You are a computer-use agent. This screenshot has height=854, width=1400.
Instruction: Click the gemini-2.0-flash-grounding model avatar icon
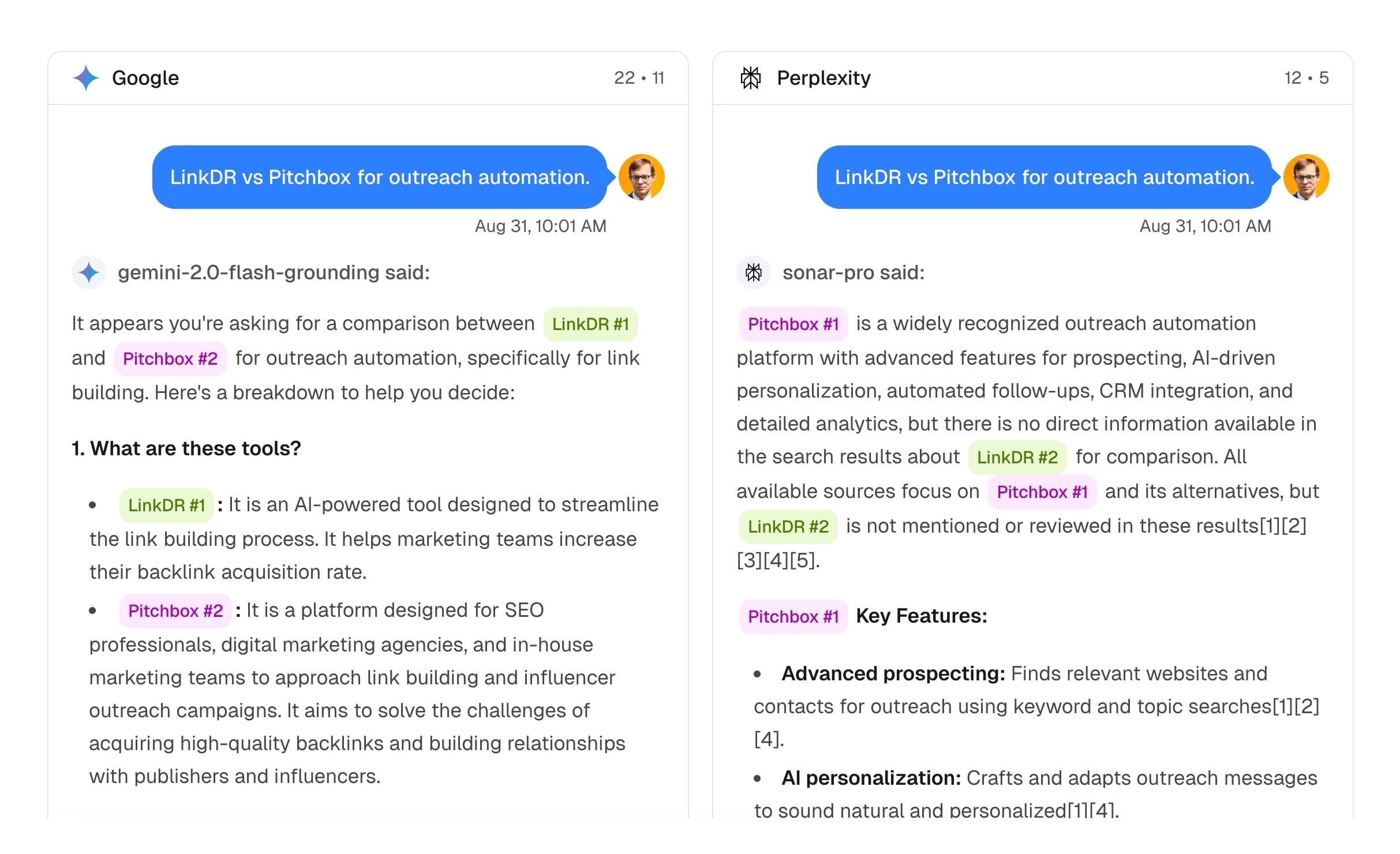click(89, 272)
